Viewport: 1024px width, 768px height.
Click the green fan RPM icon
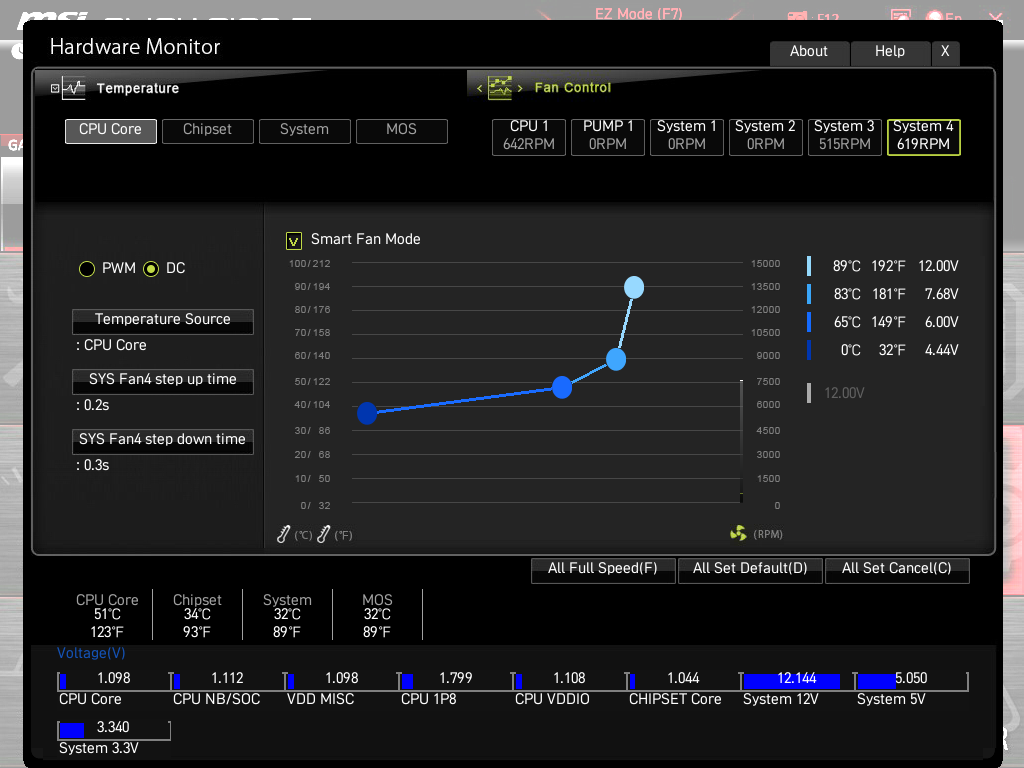[738, 534]
